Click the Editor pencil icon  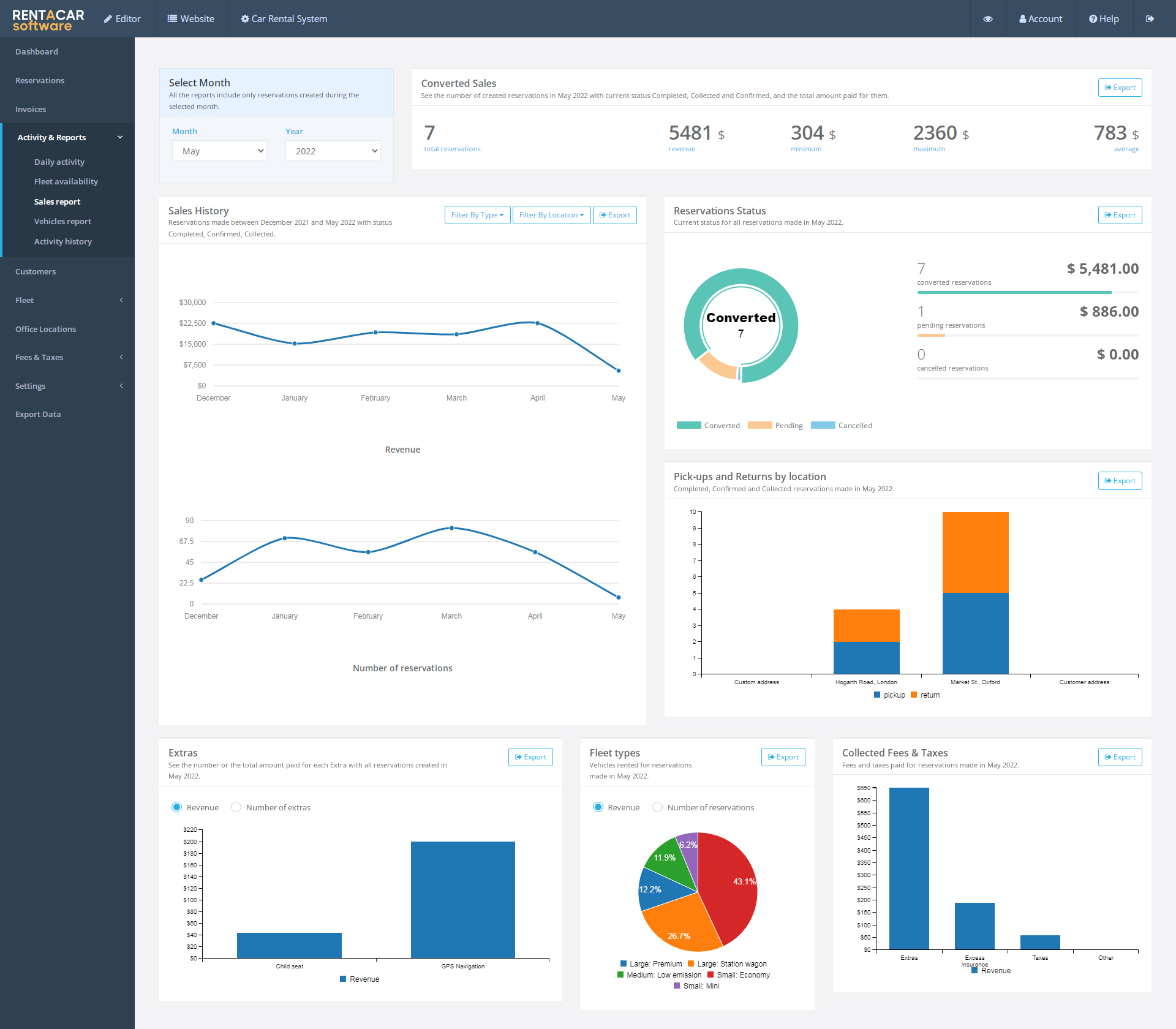click(108, 19)
